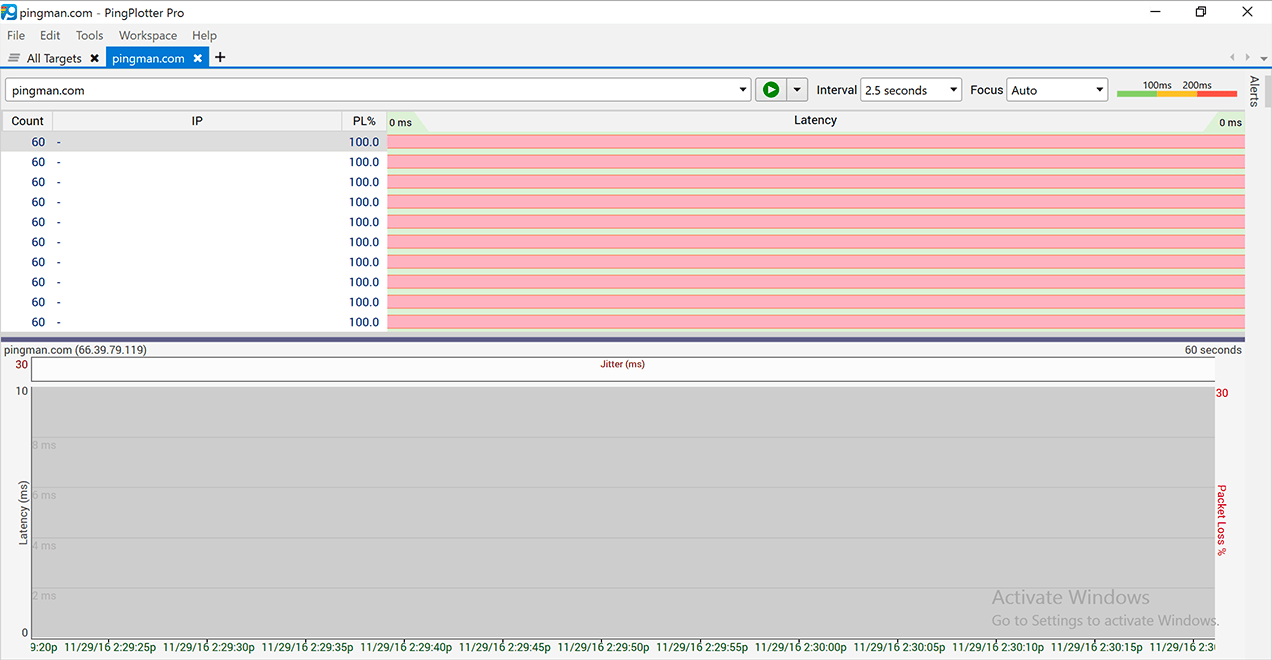Open the target address history dropdown
This screenshot has width=1272, height=660.
point(744,89)
